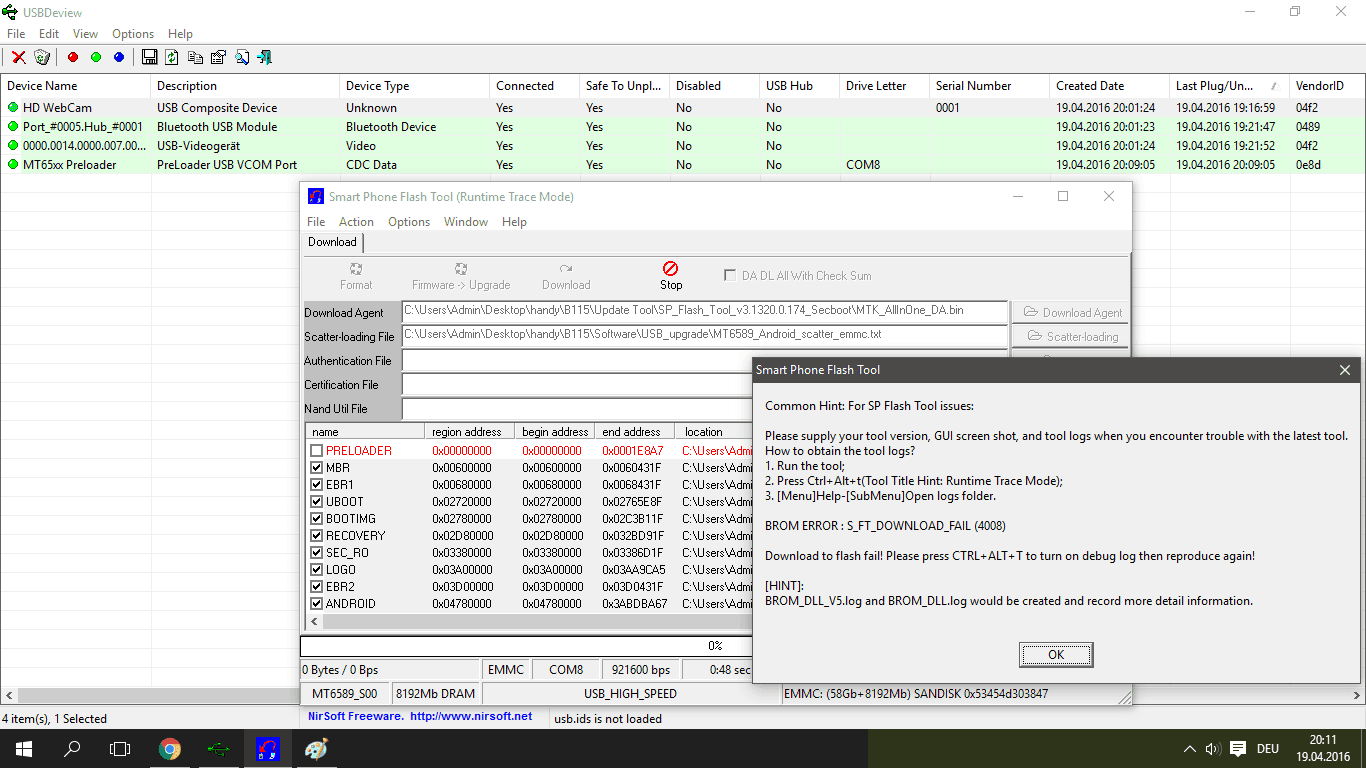
Task: Open the Flash Tool Help menu
Action: pyautogui.click(x=514, y=222)
